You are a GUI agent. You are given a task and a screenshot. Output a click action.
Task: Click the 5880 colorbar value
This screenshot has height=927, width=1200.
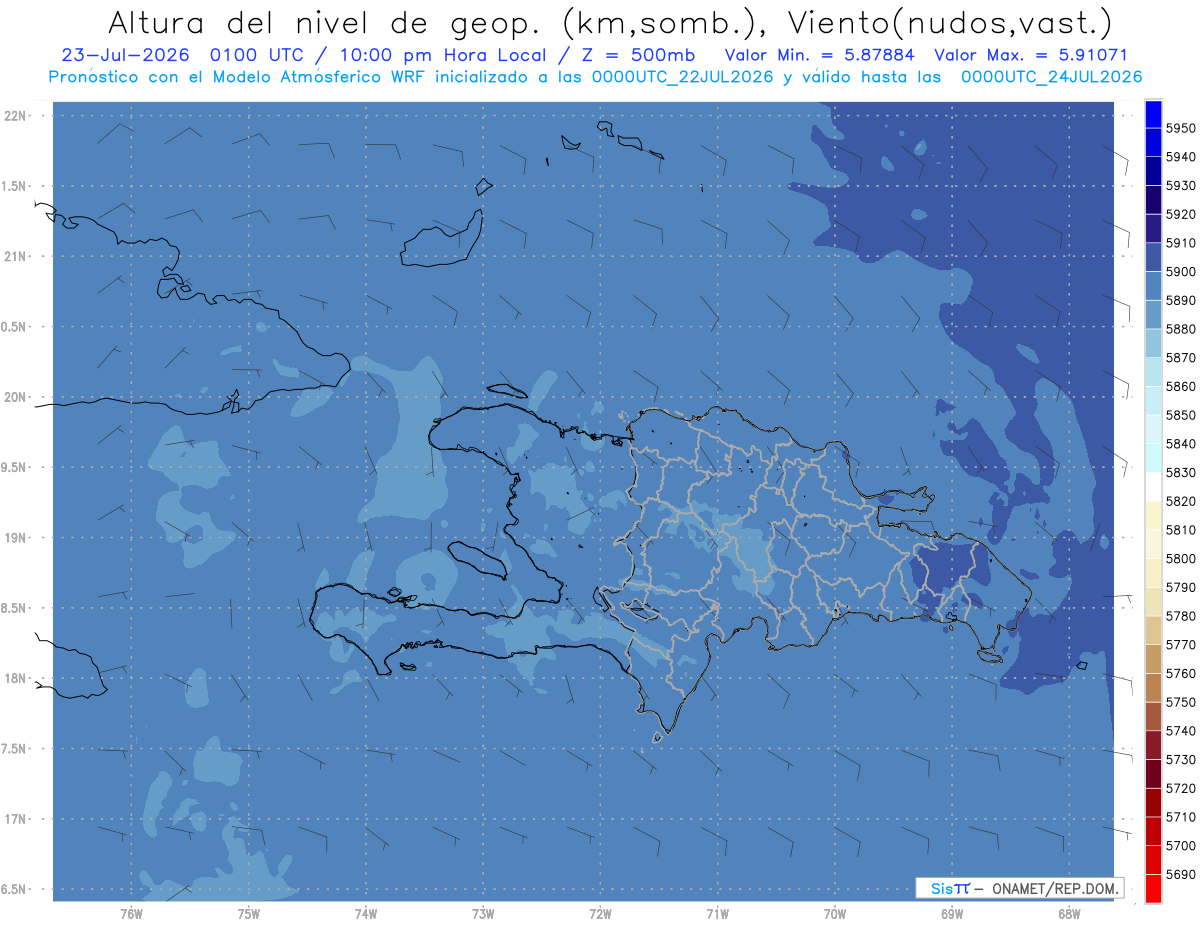(1180, 329)
